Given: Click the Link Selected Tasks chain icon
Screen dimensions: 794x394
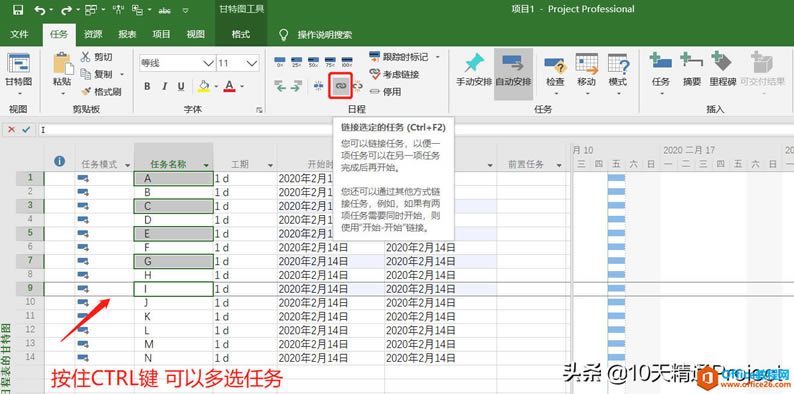Looking at the screenshot, I should point(340,87).
